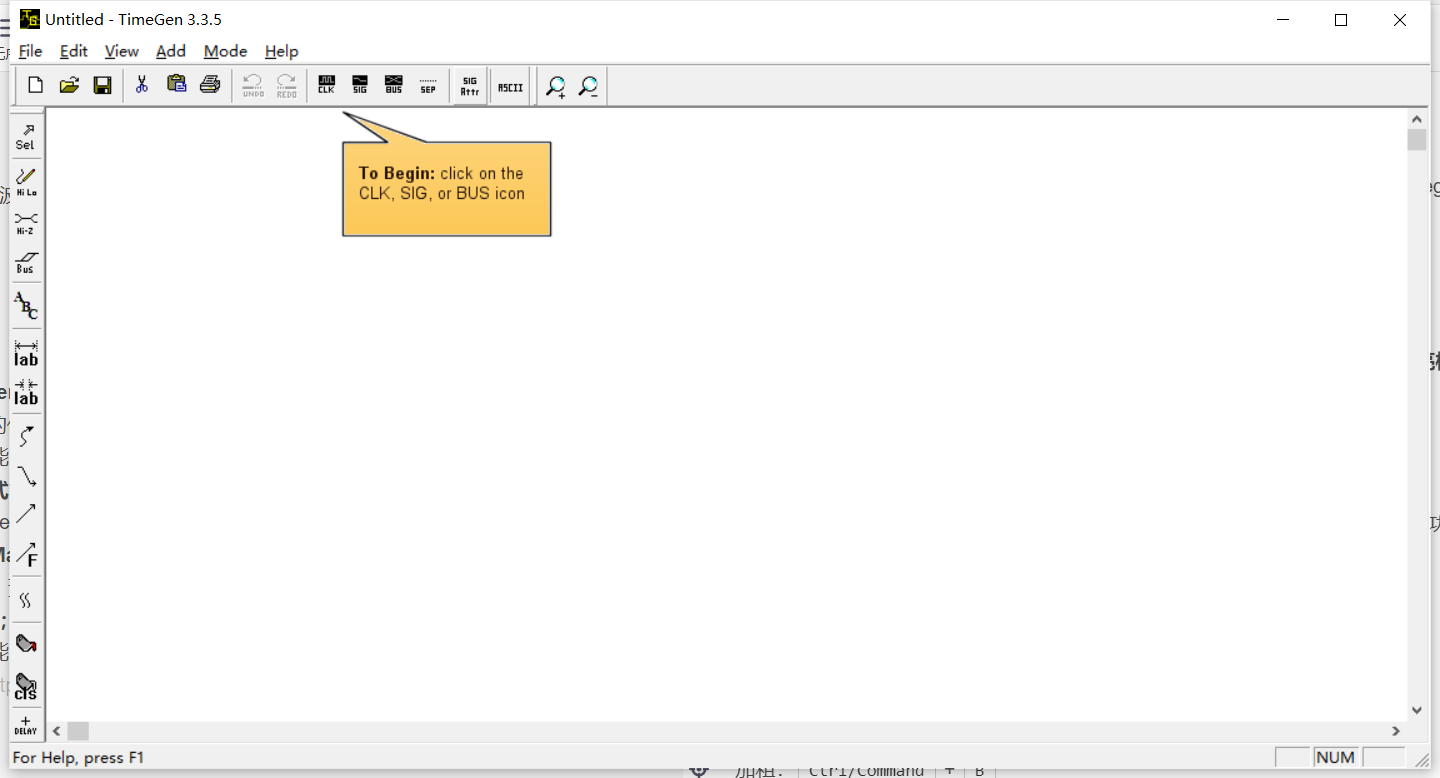The height and width of the screenshot is (778, 1440).
Task: Activate the ABC text tool
Action: click(x=25, y=306)
